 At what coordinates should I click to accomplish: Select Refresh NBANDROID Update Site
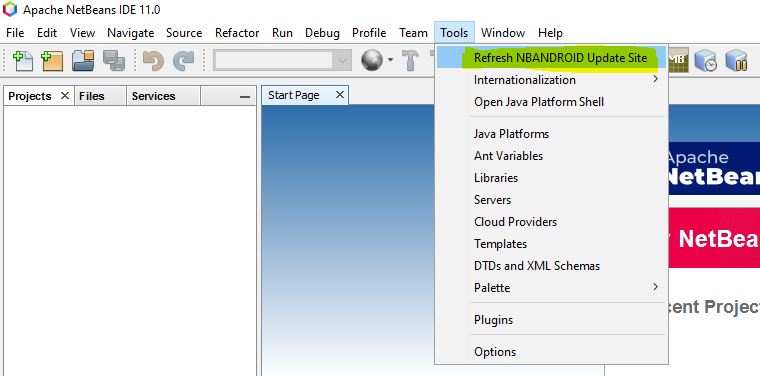click(x=552, y=58)
